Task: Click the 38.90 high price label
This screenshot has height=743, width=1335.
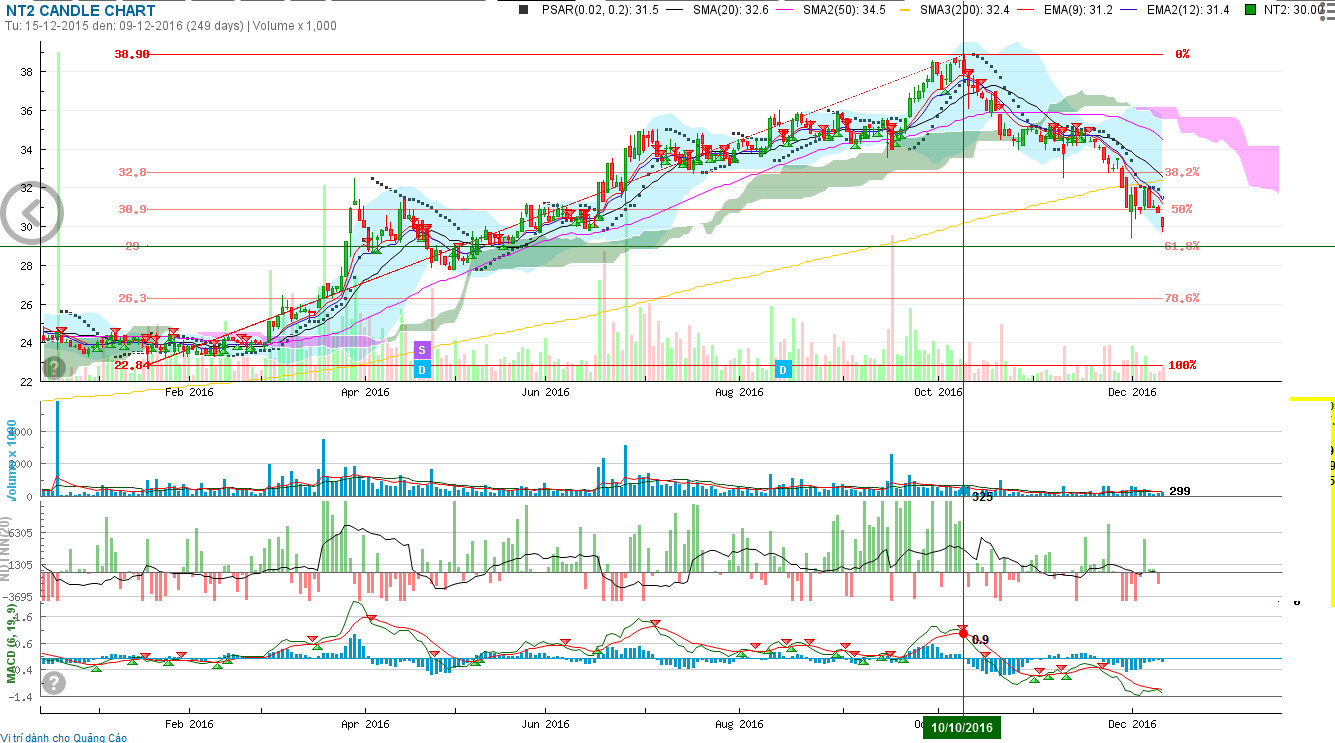Action: point(132,54)
